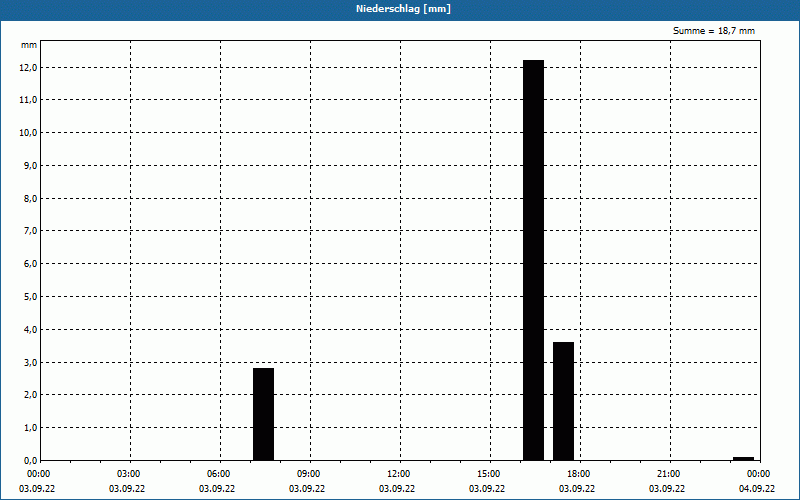Click the 21:00 time label

pyautogui.click(x=669, y=474)
